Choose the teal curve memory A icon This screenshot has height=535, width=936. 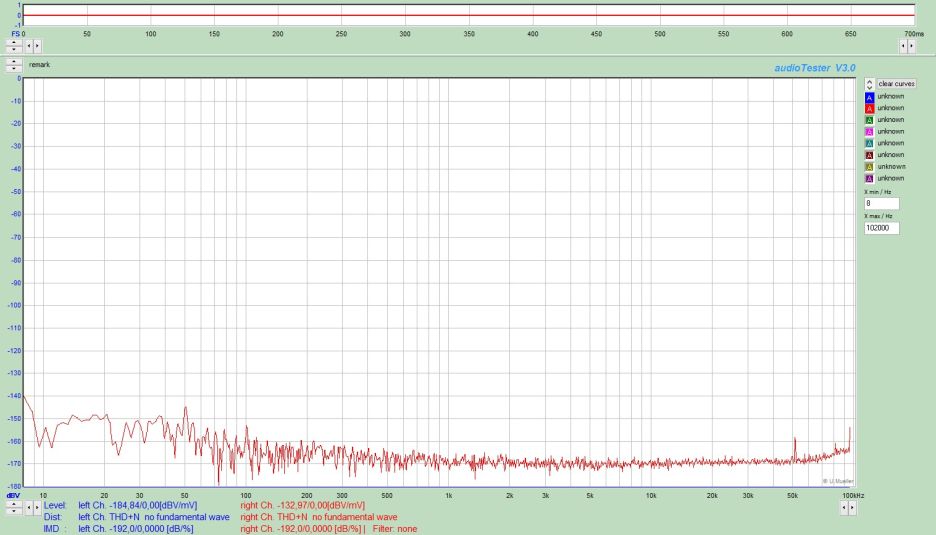click(x=869, y=143)
